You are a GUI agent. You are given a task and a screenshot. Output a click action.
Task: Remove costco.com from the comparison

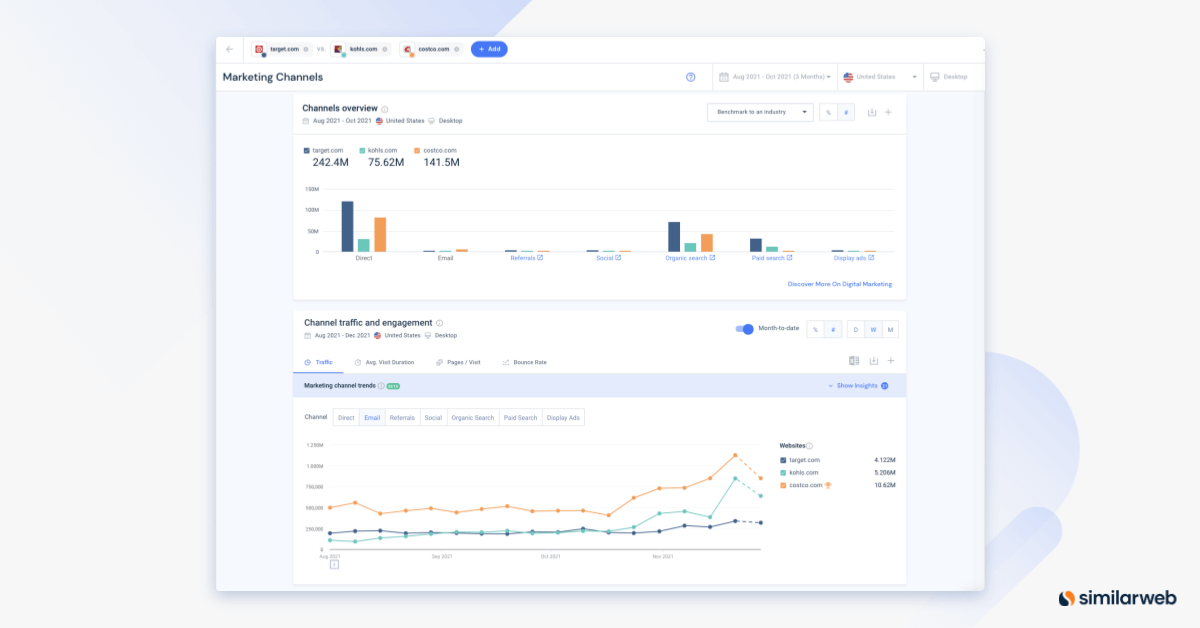click(455, 49)
